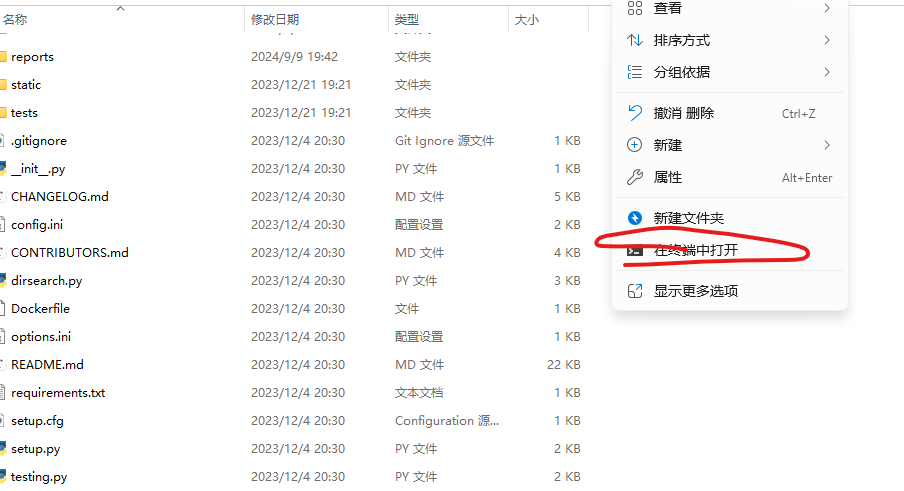904x491 pixels.
Task: Click the Python icon of dirsearch.py
Action: pyautogui.click(x=3, y=281)
